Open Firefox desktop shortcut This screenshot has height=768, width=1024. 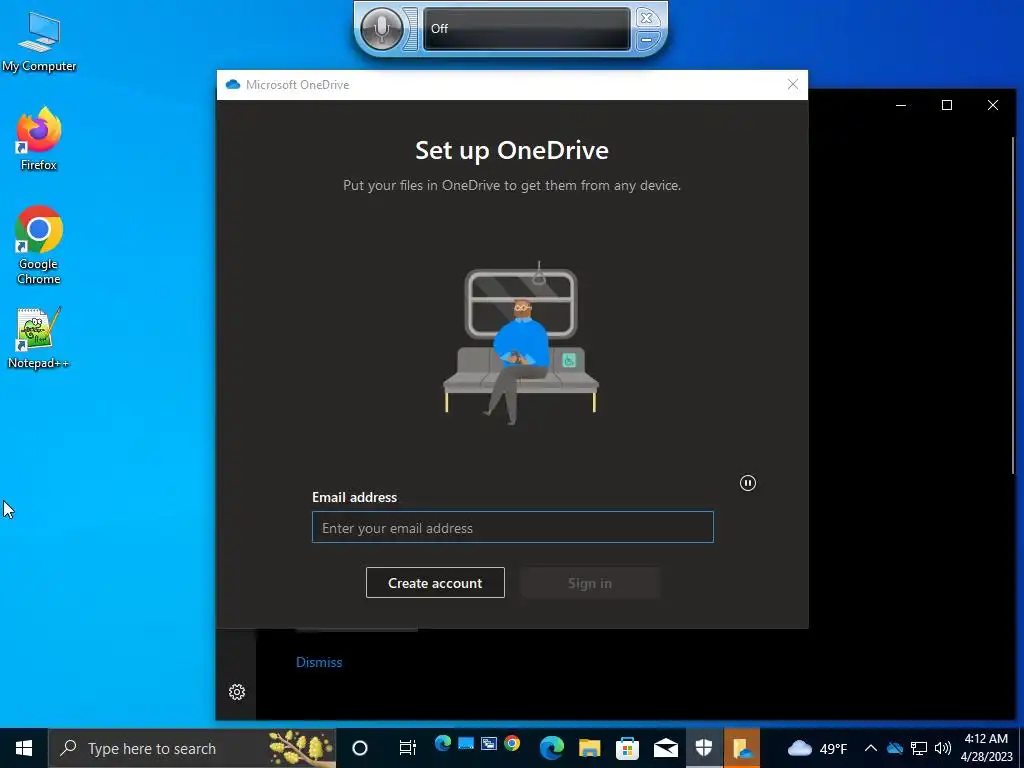[x=39, y=138]
